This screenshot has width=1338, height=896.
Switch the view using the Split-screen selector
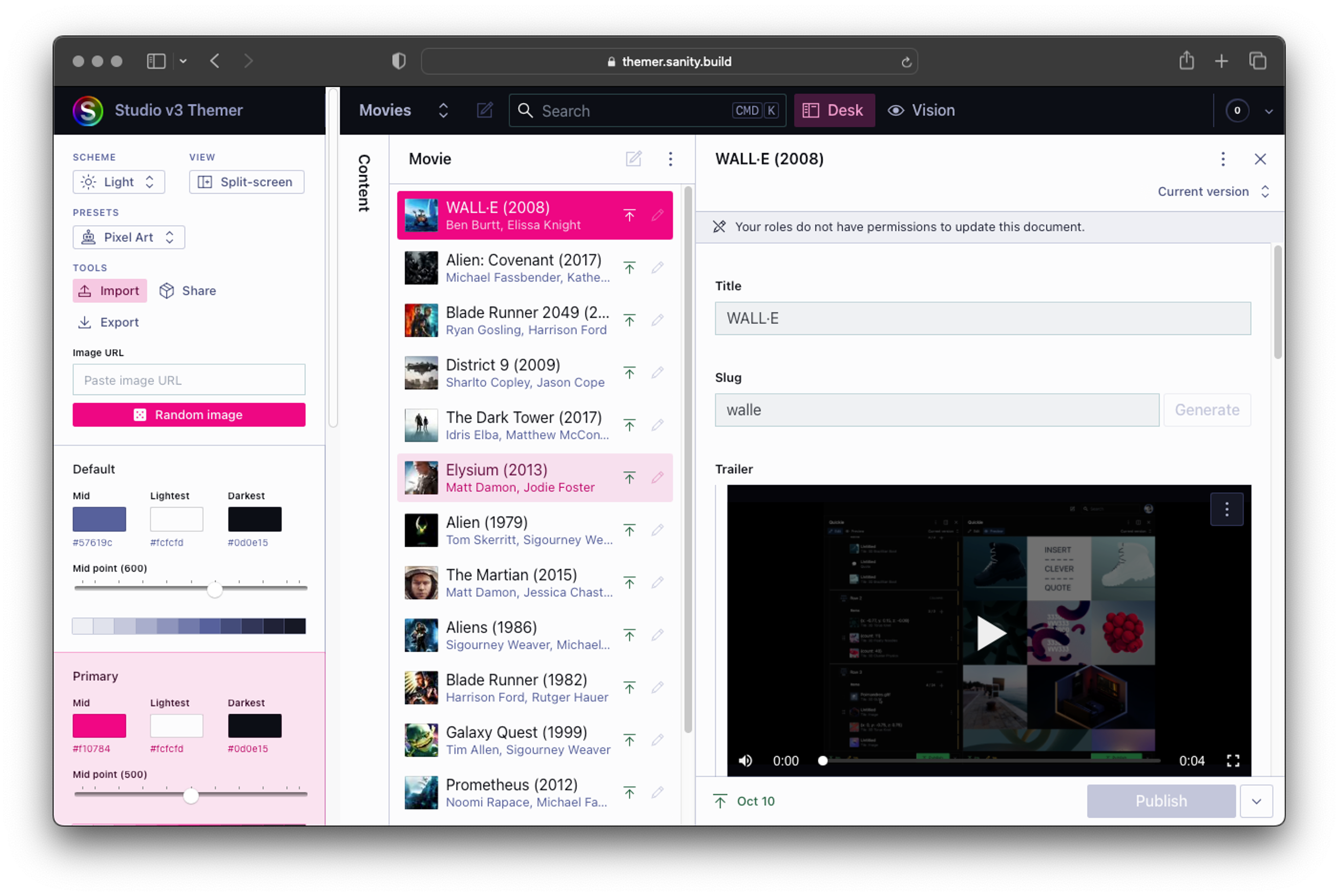coord(246,182)
